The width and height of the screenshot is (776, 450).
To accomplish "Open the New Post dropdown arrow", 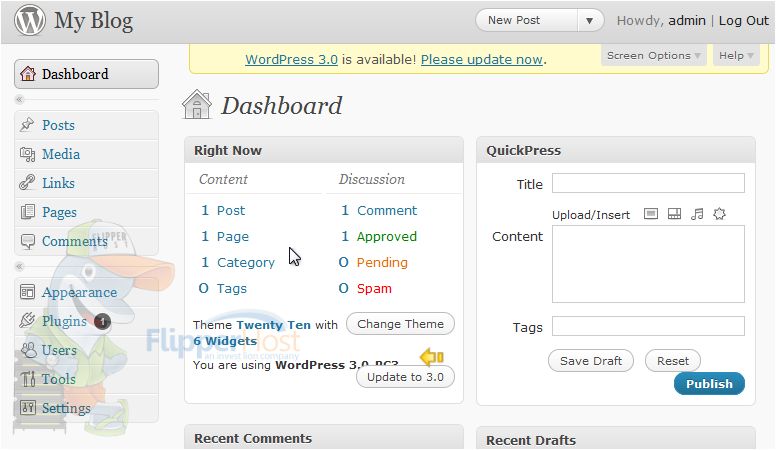I will tap(589, 21).
